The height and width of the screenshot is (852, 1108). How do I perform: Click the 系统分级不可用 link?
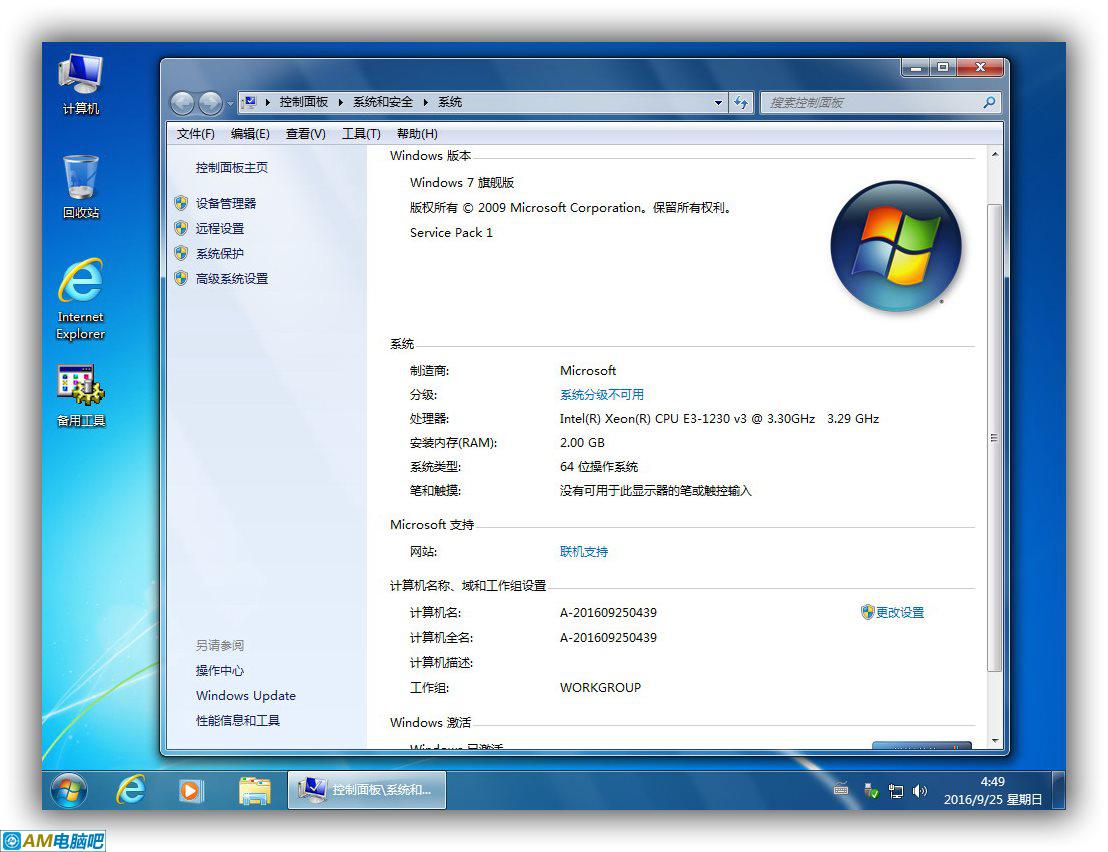click(601, 394)
